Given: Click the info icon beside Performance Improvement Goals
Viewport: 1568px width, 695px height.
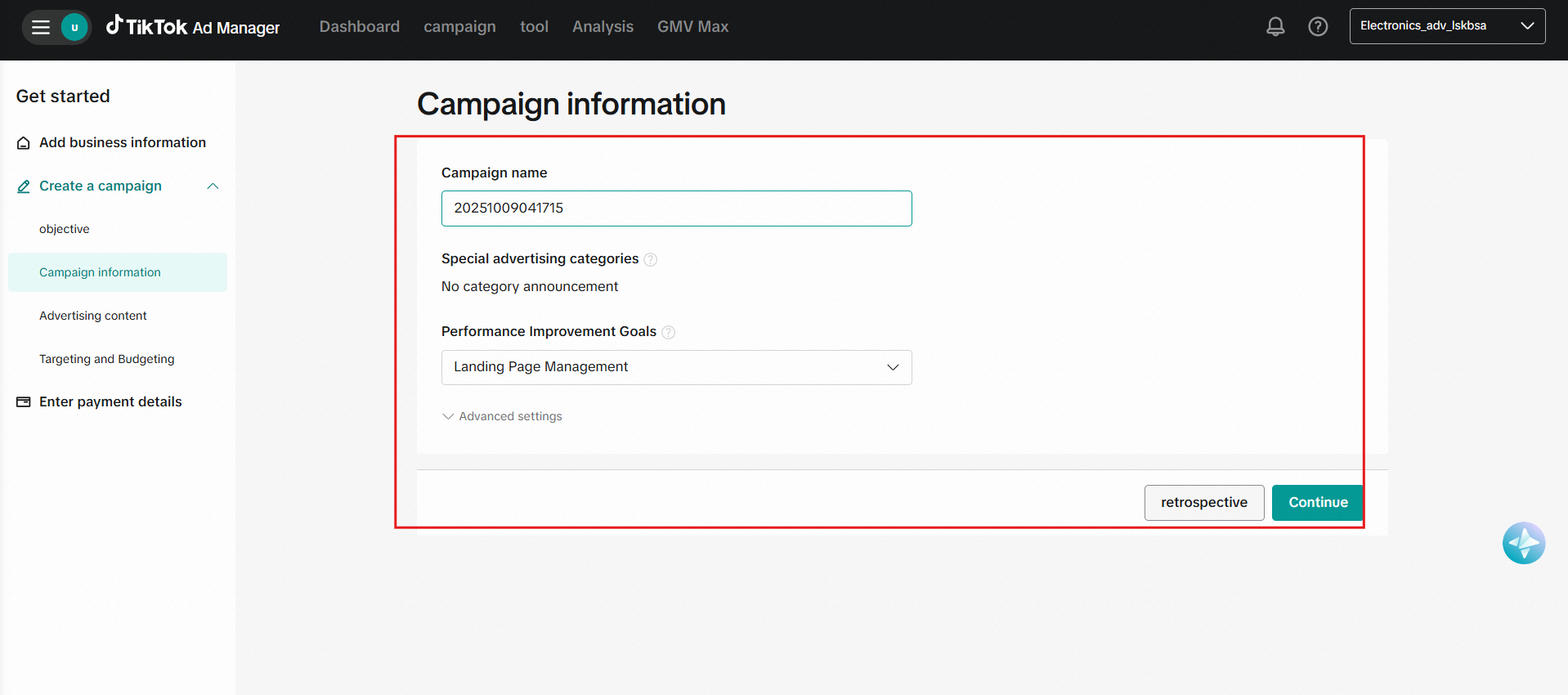Looking at the screenshot, I should [668, 332].
